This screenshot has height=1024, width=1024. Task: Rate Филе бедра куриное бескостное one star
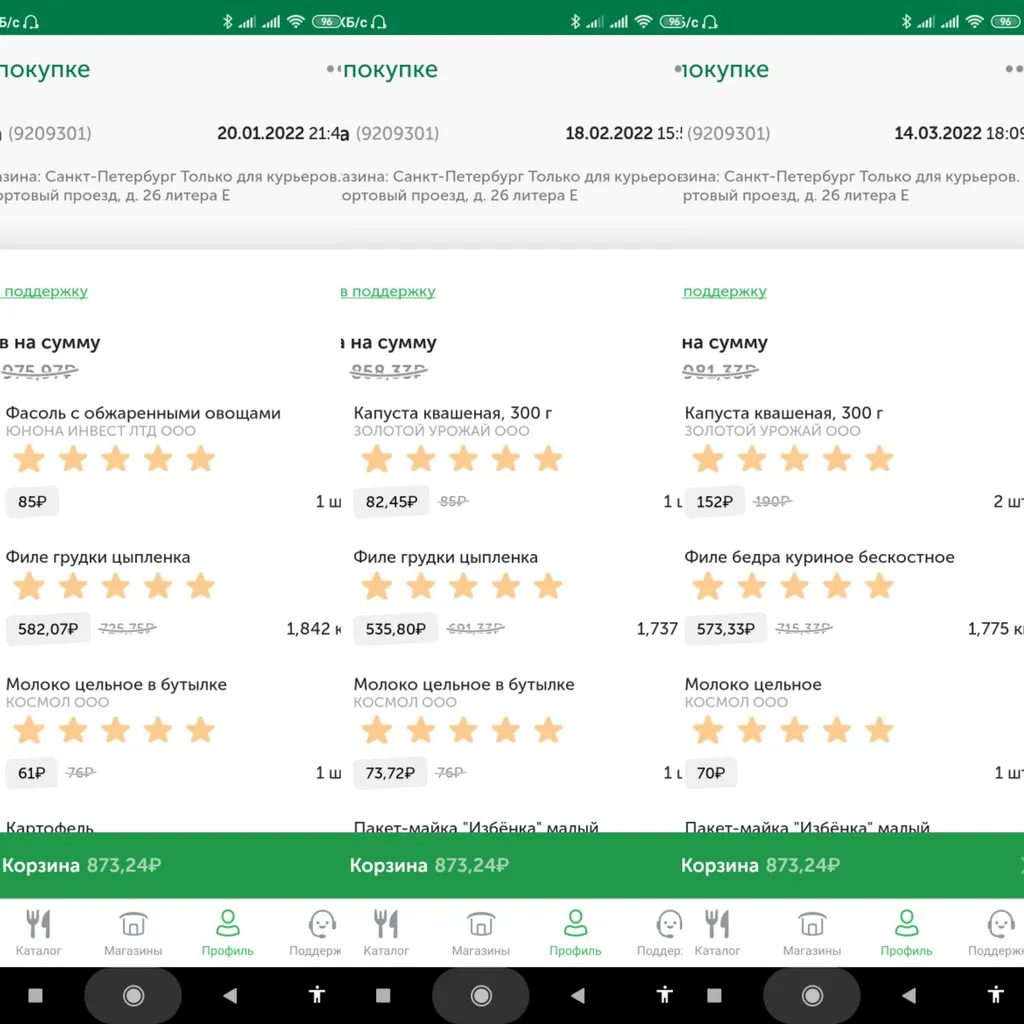pyautogui.click(x=708, y=586)
